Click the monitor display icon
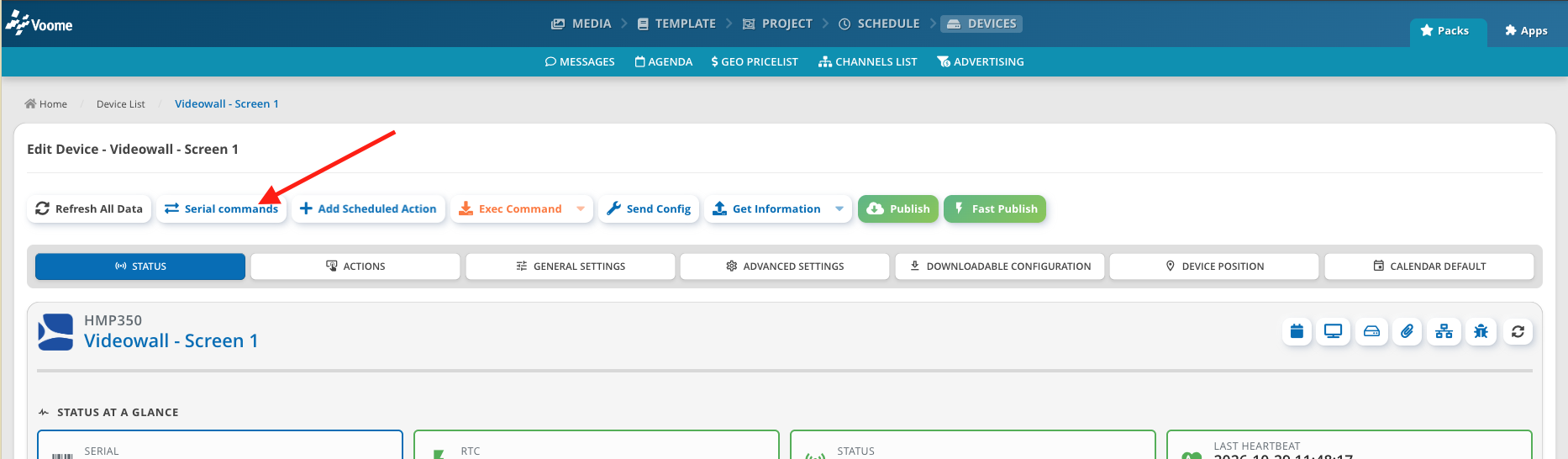 tap(1334, 331)
